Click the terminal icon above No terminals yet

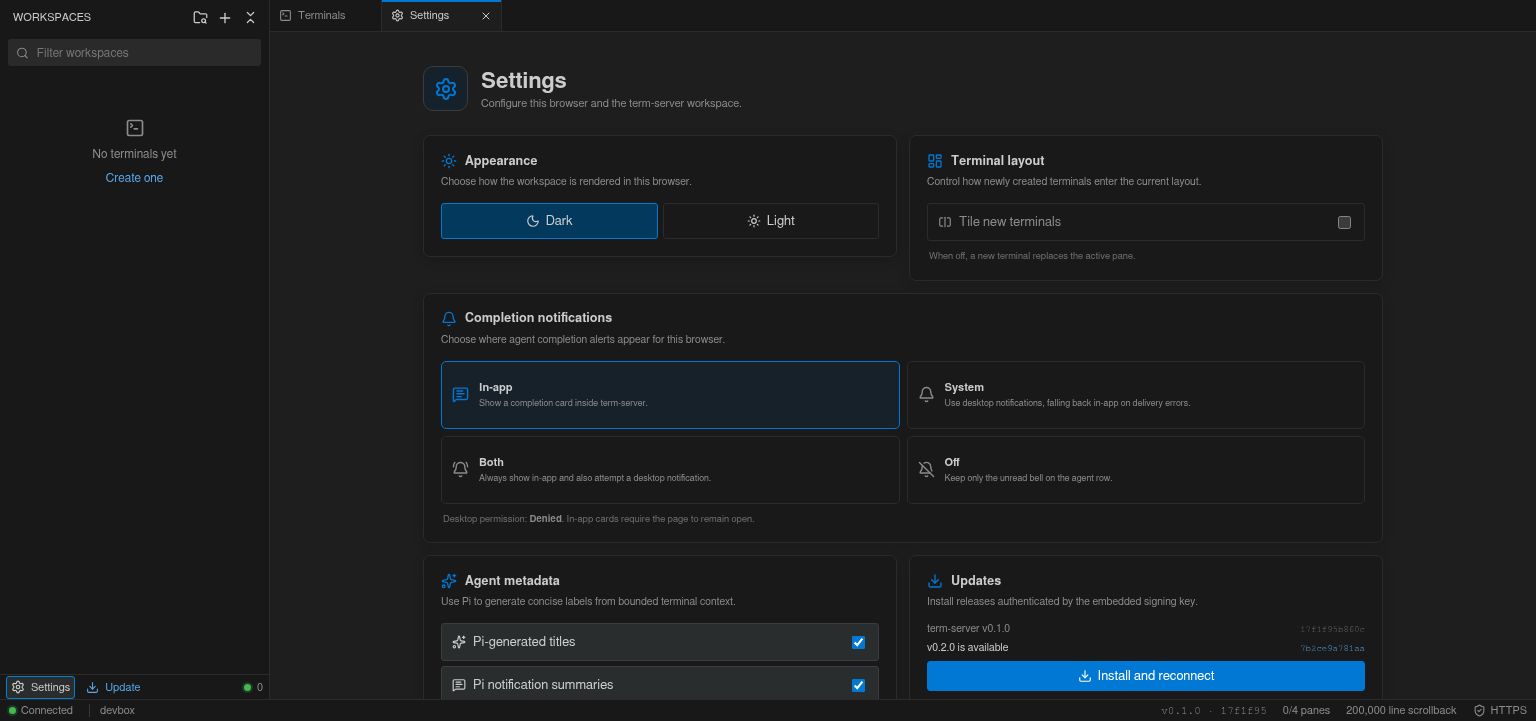click(x=135, y=128)
